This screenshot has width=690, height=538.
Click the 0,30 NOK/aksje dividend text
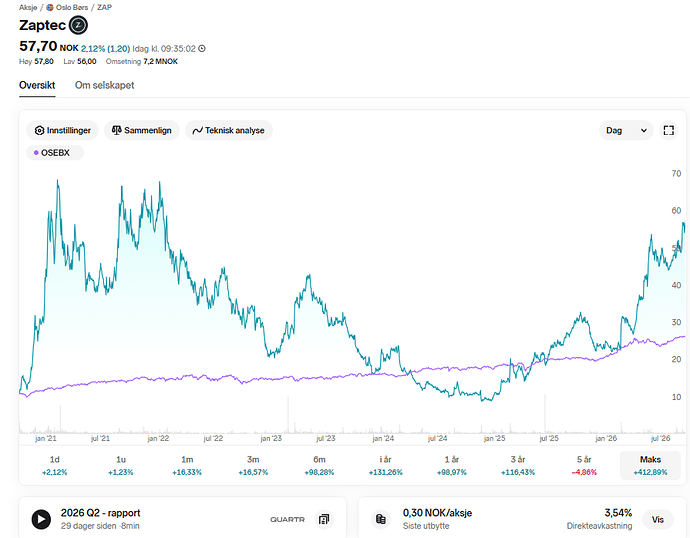(437, 513)
